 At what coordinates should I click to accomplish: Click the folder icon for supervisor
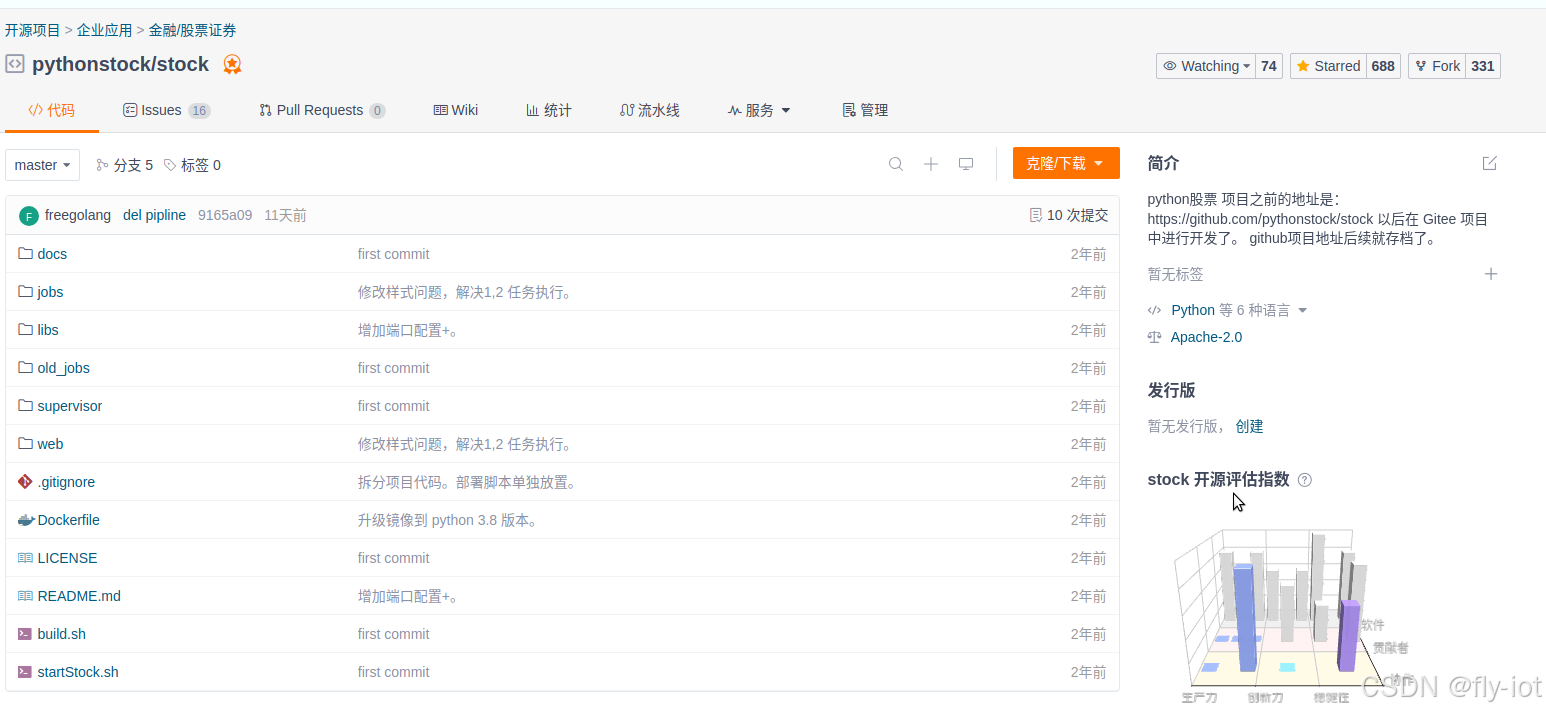tap(26, 406)
